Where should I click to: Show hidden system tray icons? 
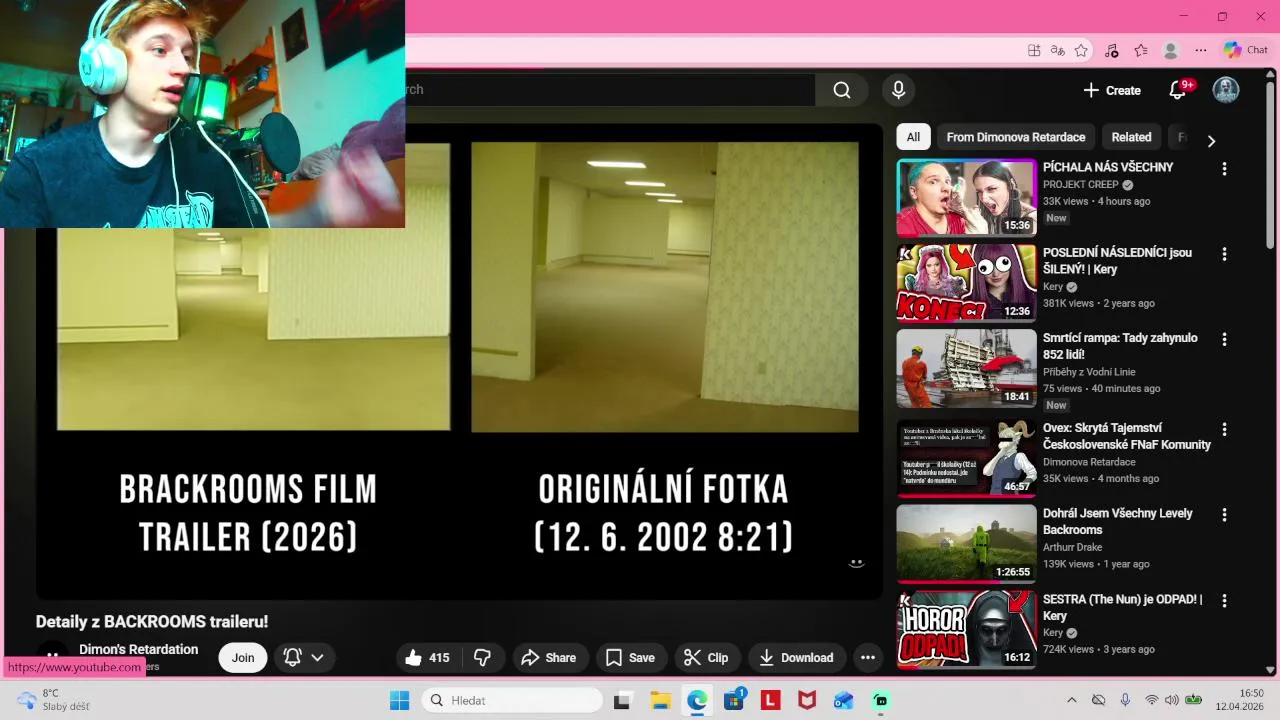click(x=1072, y=700)
